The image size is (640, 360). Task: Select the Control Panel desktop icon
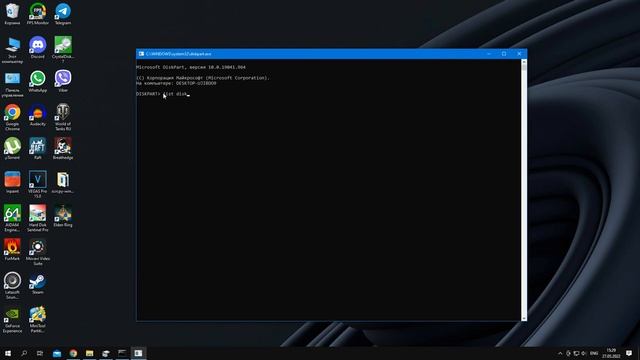click(12, 84)
